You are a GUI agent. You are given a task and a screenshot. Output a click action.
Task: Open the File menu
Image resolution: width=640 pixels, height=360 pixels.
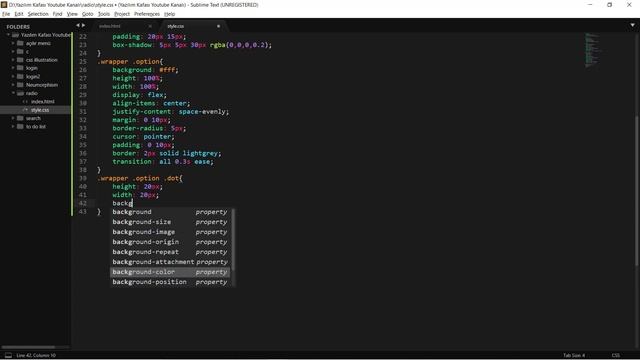6,14
